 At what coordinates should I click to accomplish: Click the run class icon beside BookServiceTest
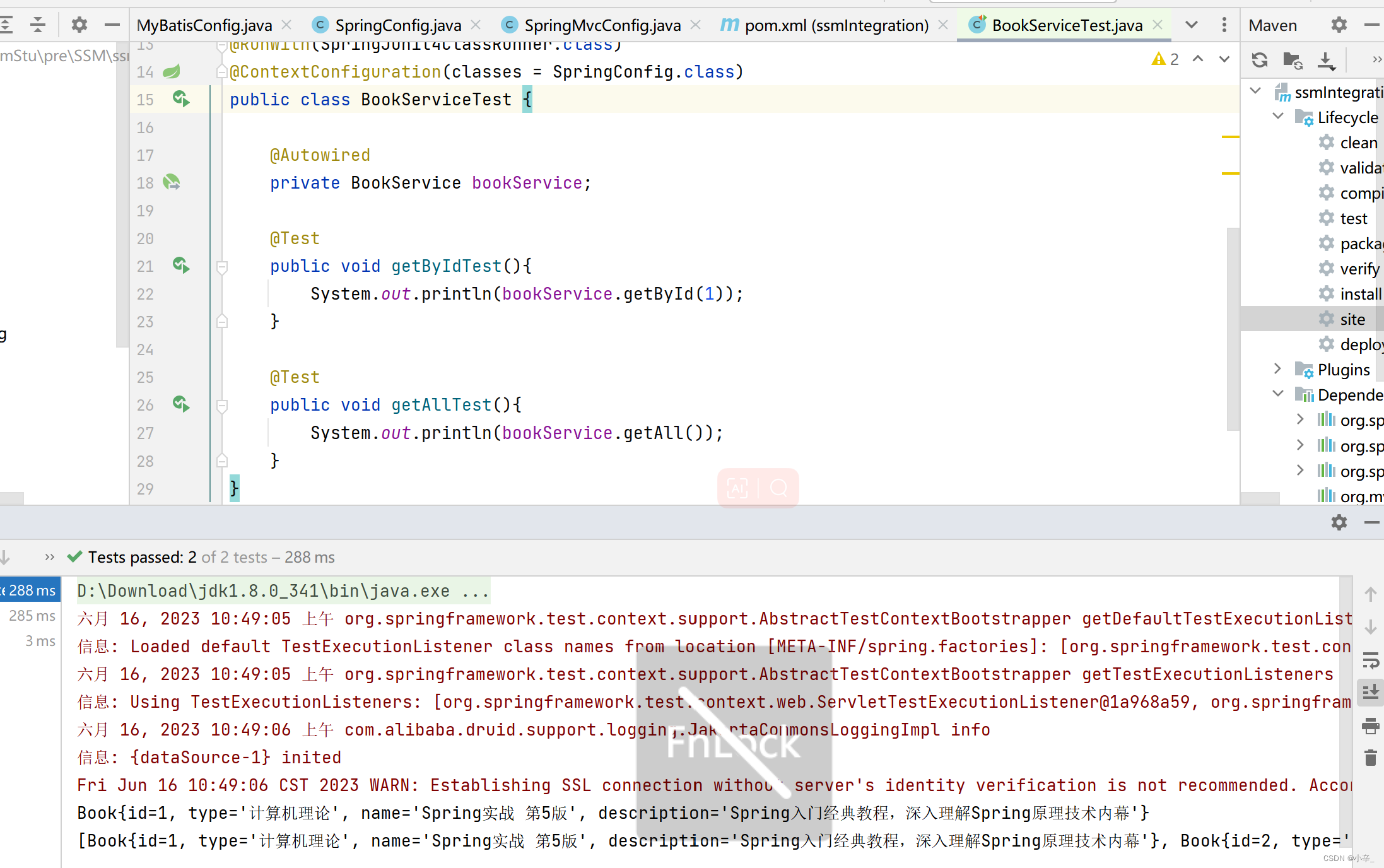[x=180, y=99]
